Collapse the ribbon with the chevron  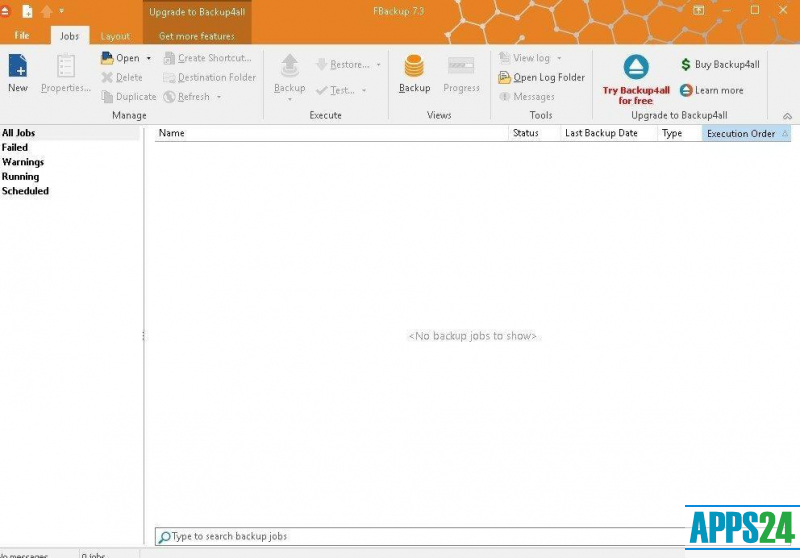coord(787,116)
